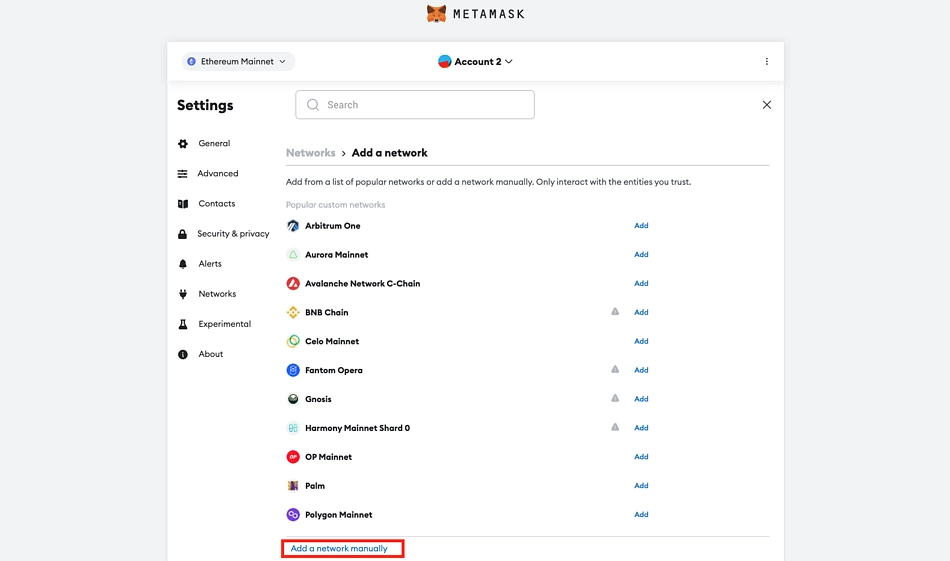The height and width of the screenshot is (561, 950).
Task: Click the Fantom Opera warning triangle icon
Action: click(x=615, y=369)
